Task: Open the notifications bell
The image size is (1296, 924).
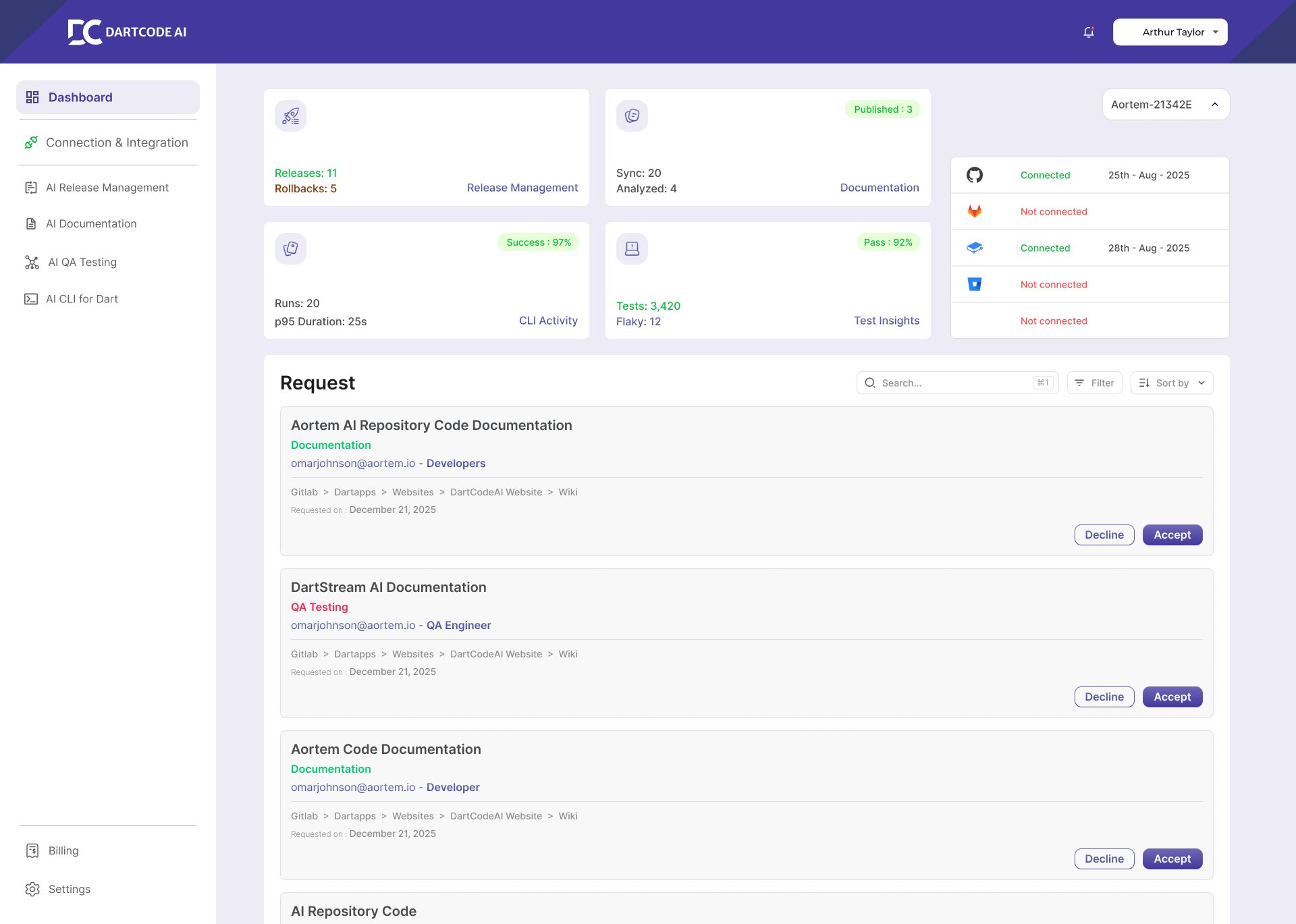Action: click(x=1089, y=32)
